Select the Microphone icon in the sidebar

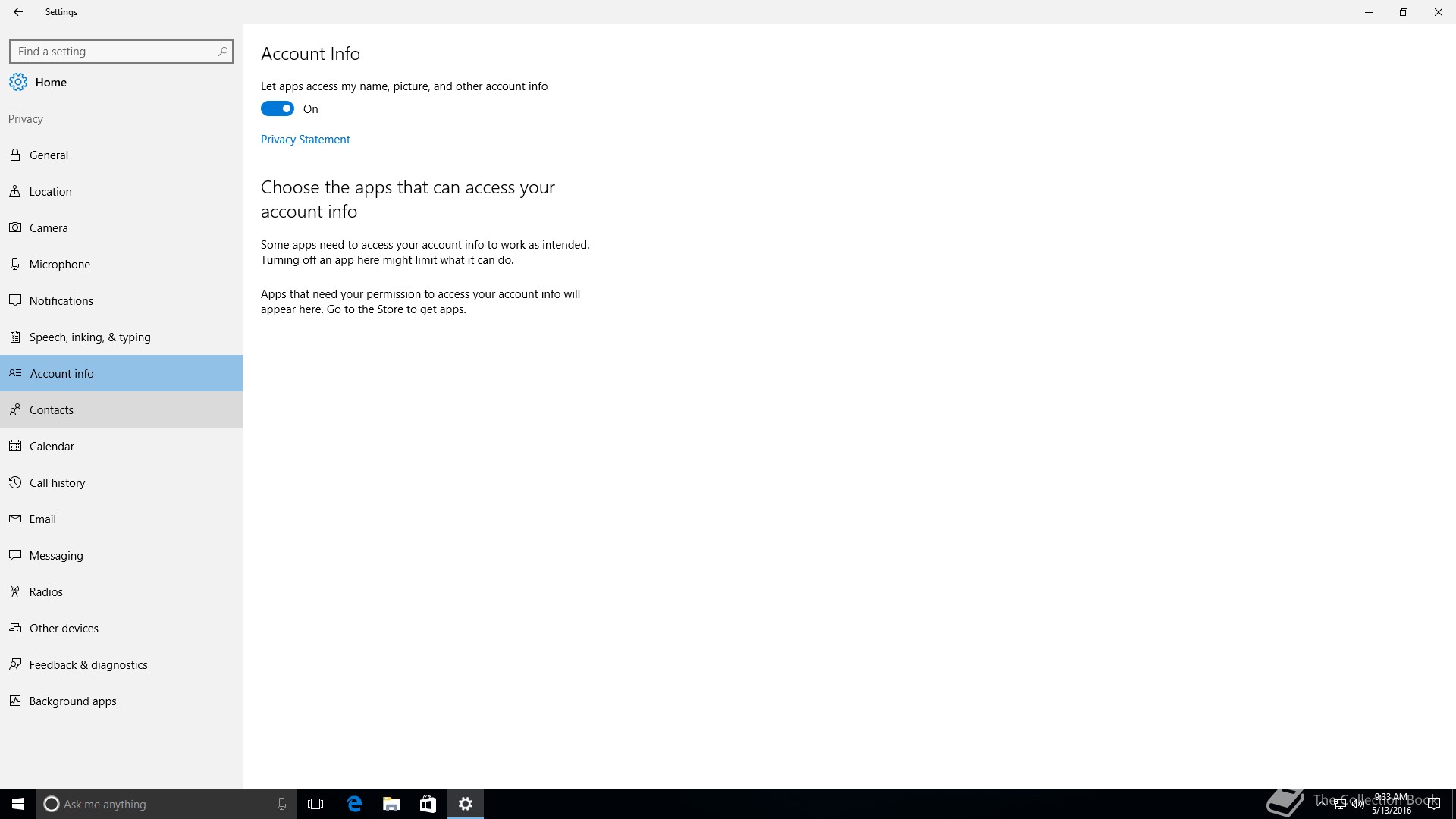15,264
